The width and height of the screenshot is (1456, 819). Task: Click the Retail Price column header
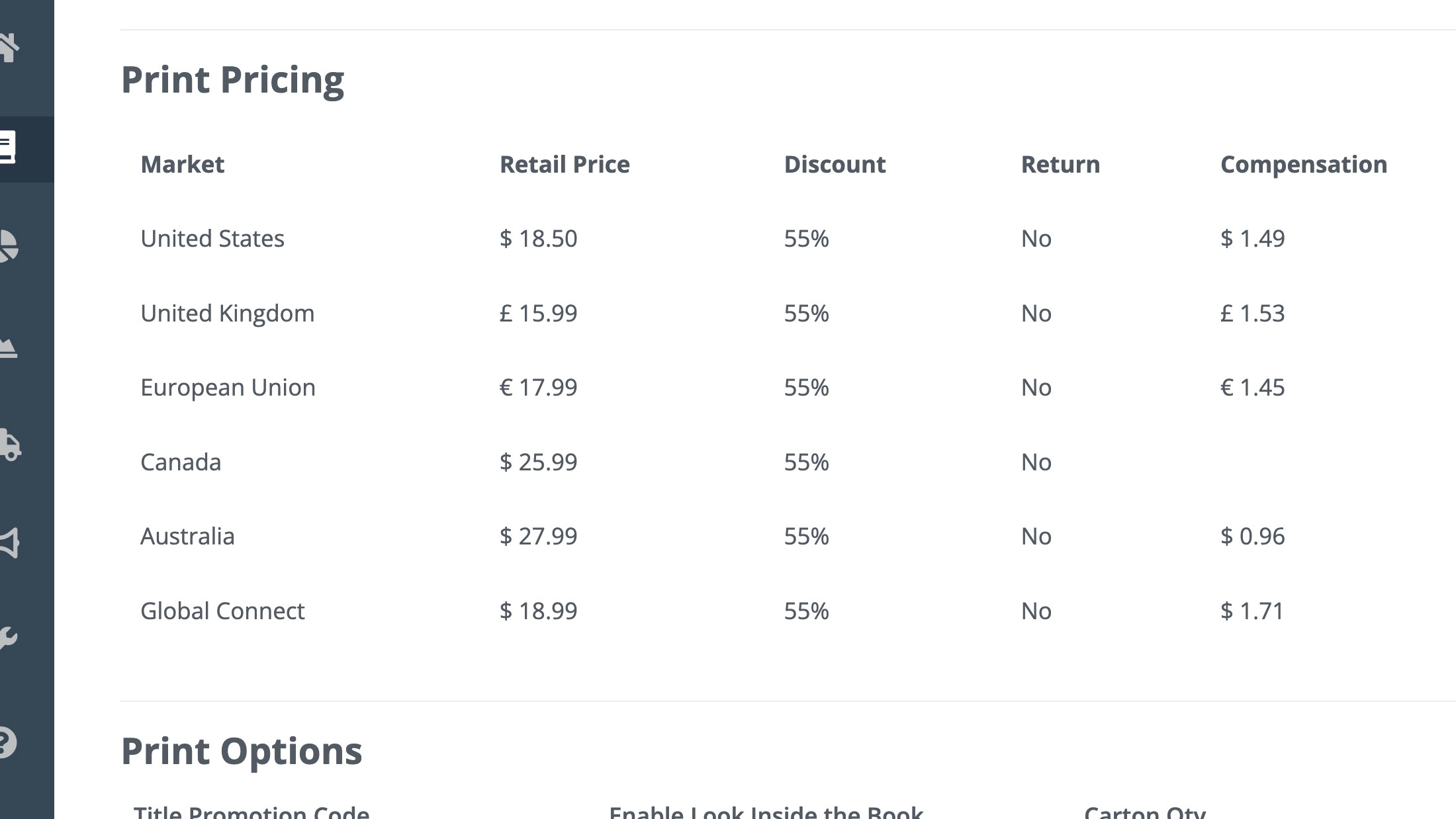[565, 164]
